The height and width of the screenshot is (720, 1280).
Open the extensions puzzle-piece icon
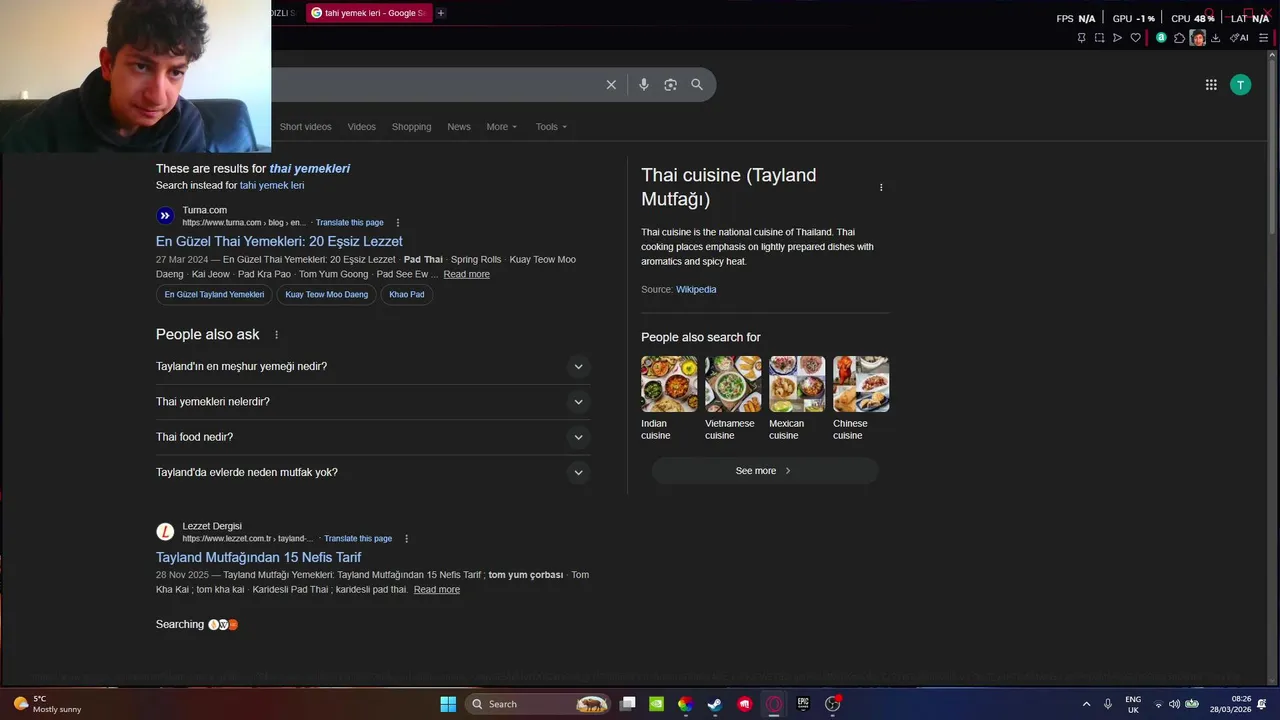point(1179,38)
